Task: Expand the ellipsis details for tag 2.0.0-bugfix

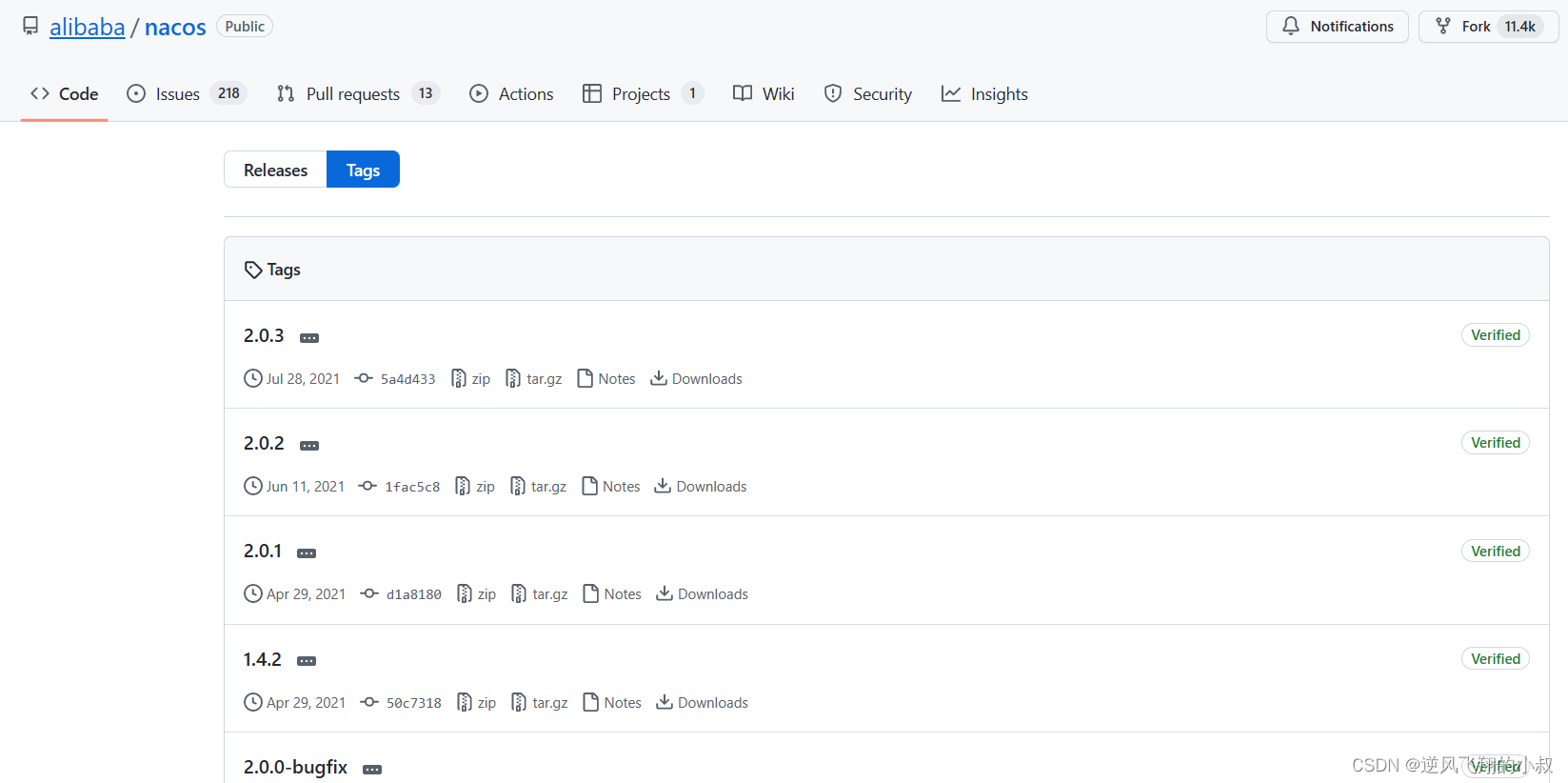Action: click(x=372, y=770)
